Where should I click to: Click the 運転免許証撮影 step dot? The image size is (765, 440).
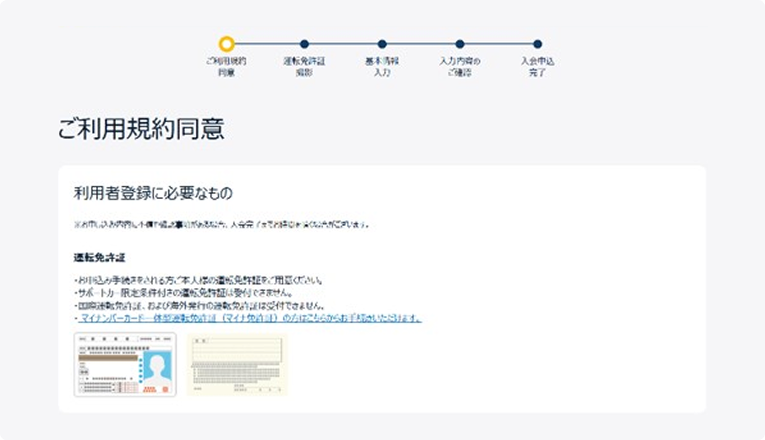(304, 44)
